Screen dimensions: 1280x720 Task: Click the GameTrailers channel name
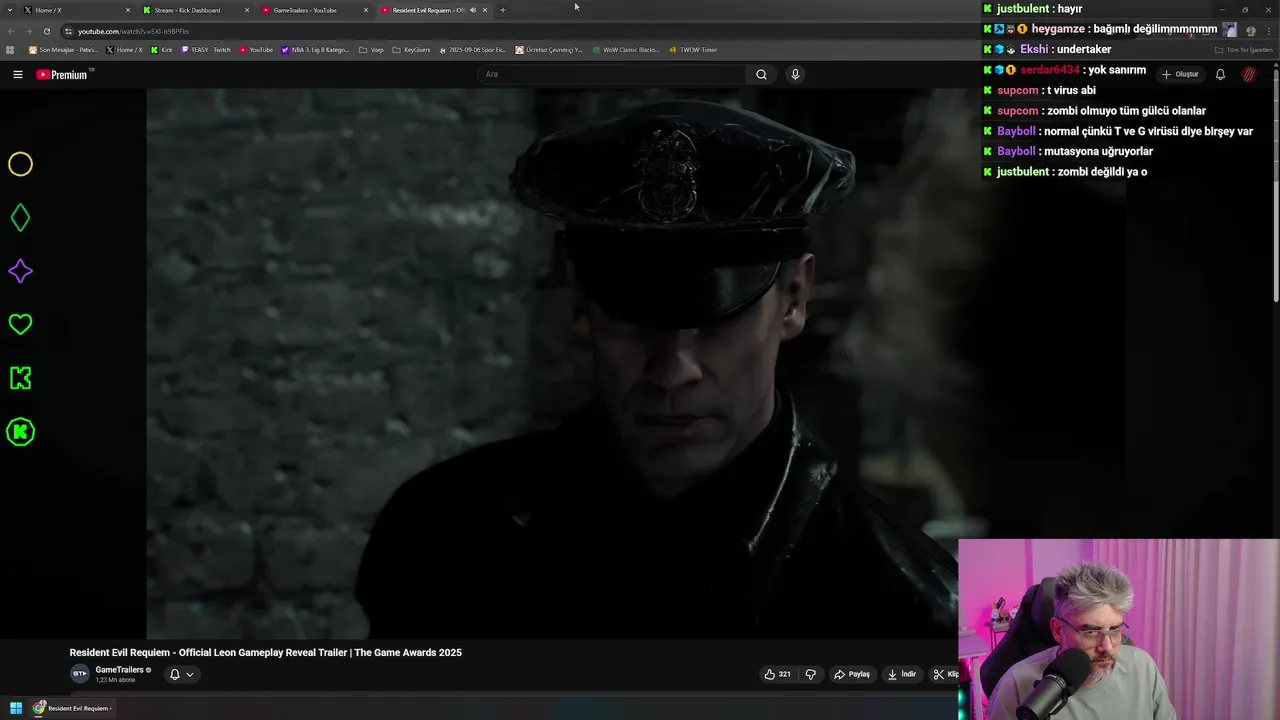119,670
